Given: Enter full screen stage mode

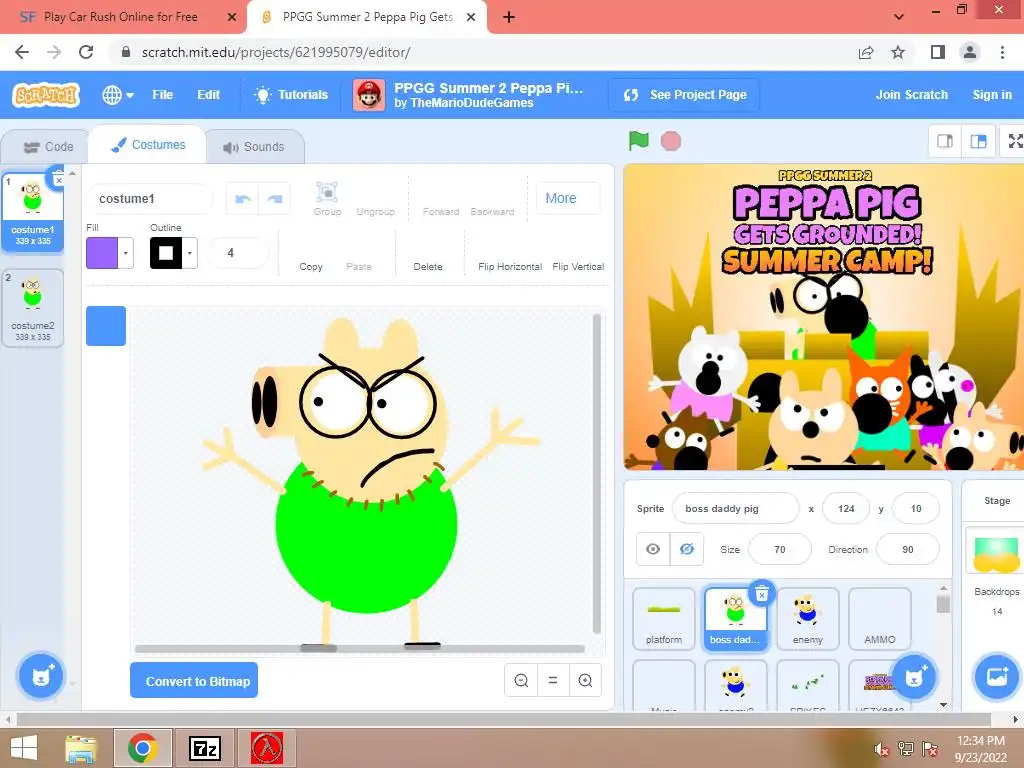Looking at the screenshot, I should (1014, 141).
